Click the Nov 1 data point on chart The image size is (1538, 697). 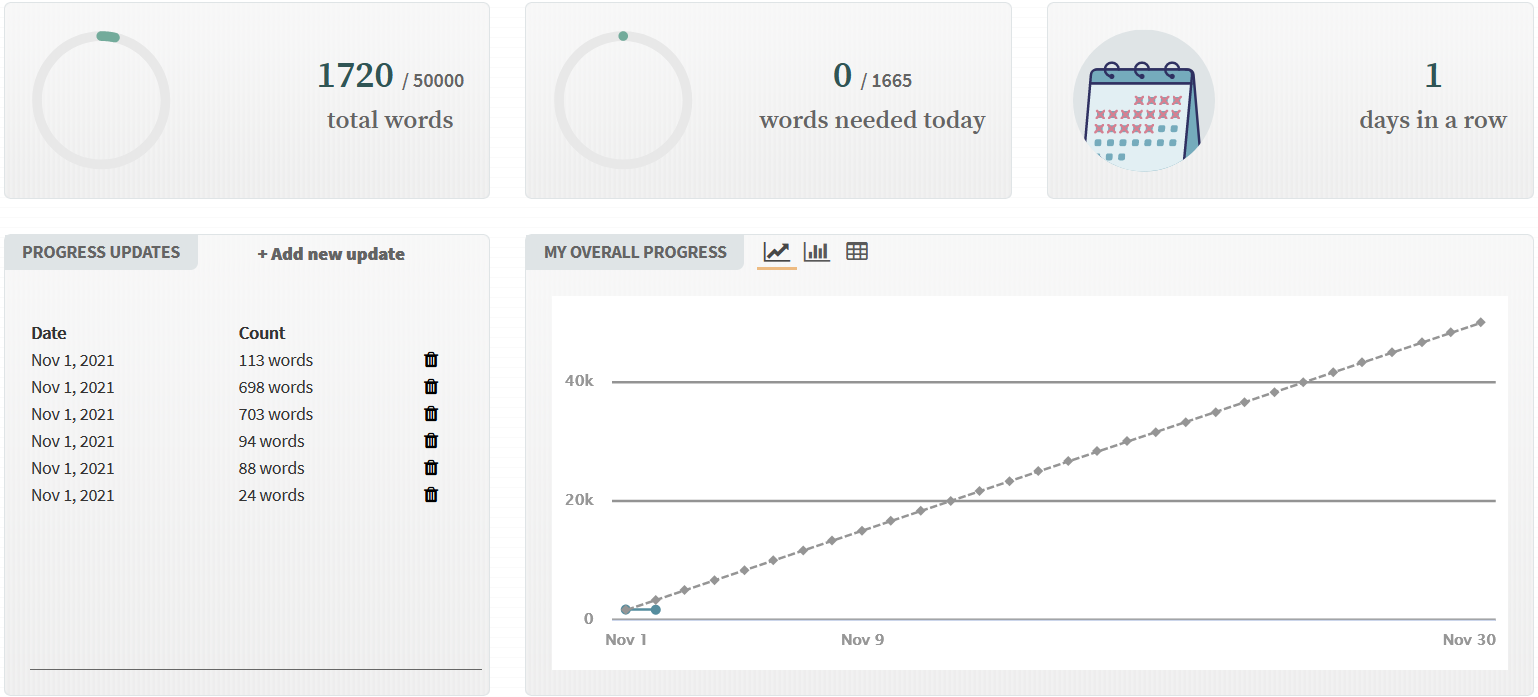(626, 609)
